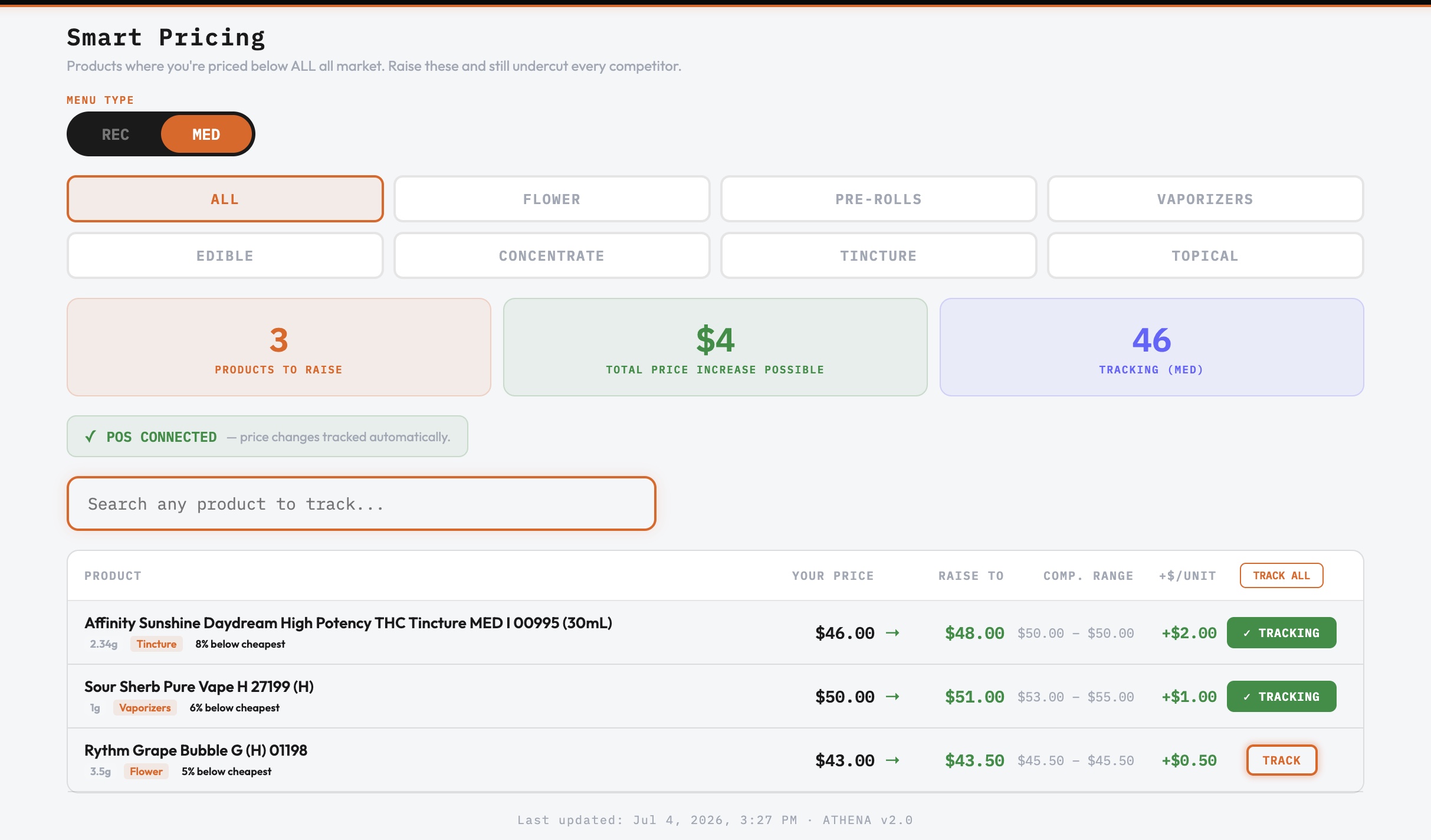
Task: Click Affinity Sunshine Daydream product name
Action: (349, 623)
